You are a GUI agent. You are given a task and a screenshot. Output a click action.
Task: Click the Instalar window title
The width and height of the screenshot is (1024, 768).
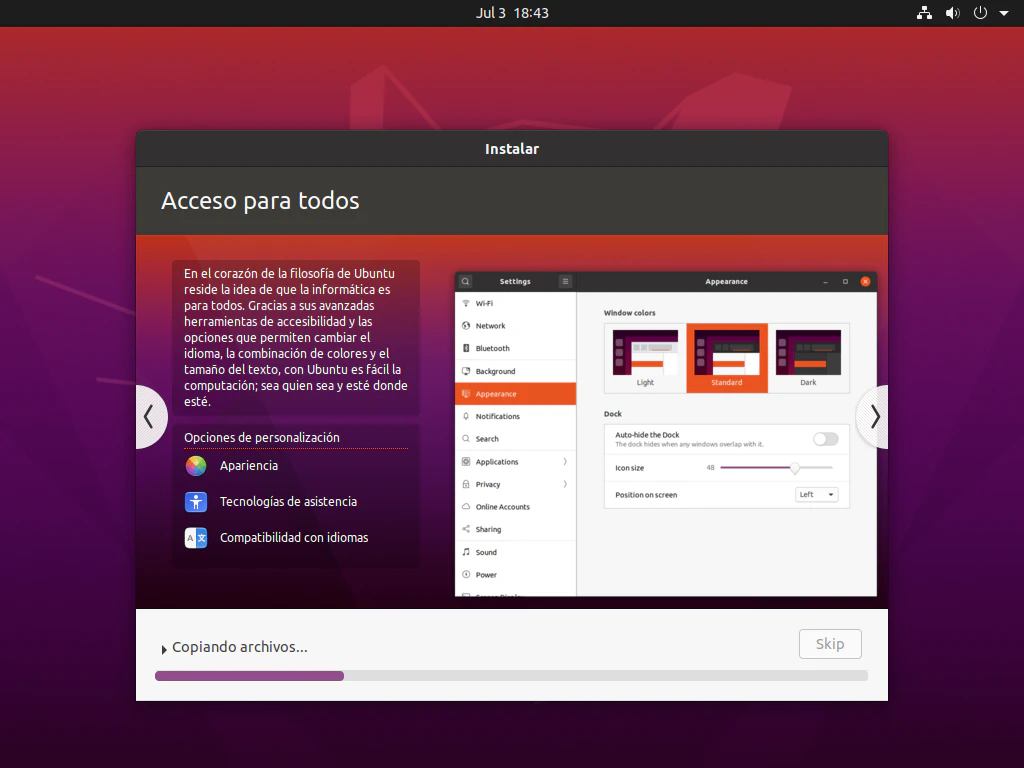[x=512, y=149]
